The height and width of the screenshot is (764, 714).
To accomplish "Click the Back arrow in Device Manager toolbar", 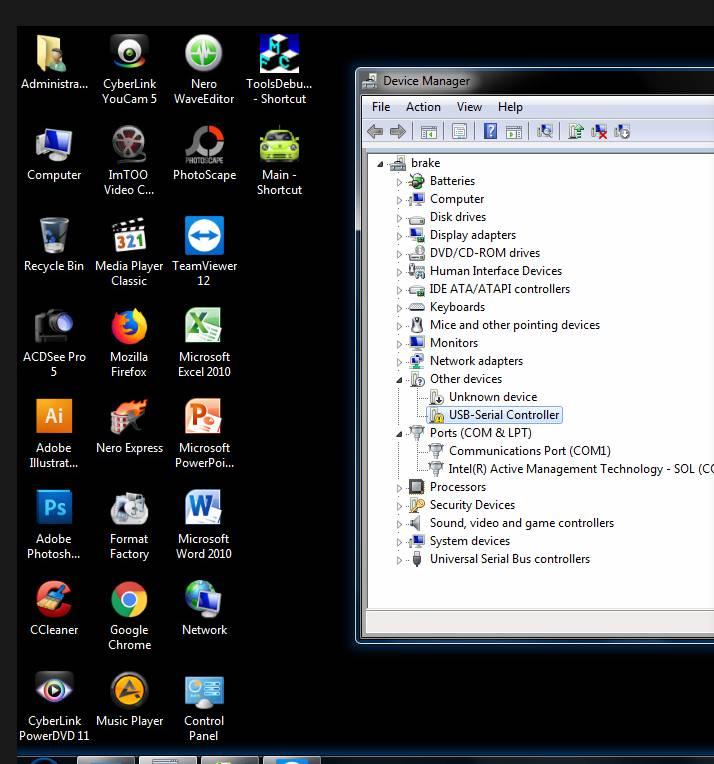I will click(x=375, y=132).
